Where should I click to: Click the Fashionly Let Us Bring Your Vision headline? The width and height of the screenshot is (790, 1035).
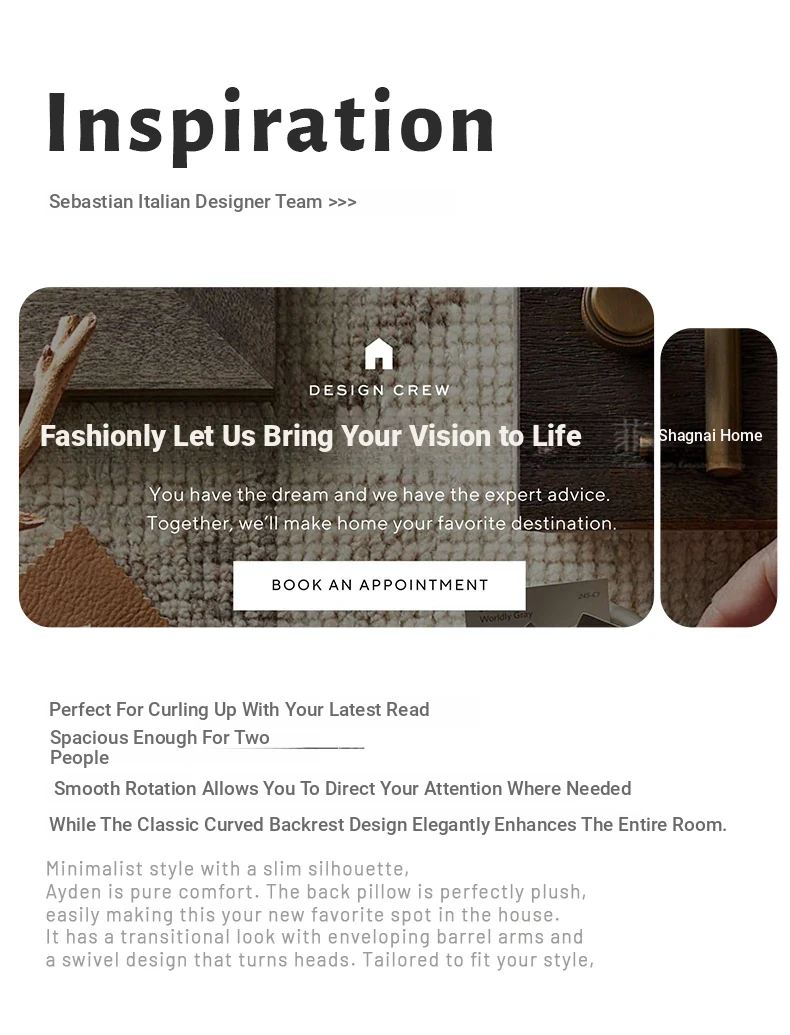[311, 436]
